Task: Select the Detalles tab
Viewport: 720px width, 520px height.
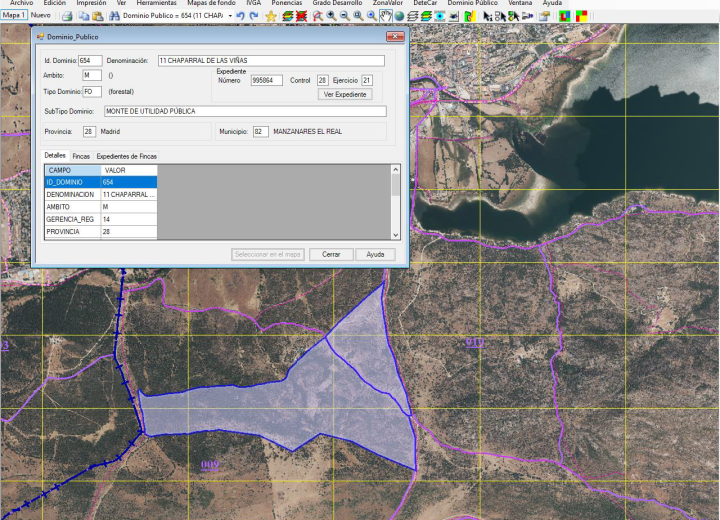Action: point(55,155)
